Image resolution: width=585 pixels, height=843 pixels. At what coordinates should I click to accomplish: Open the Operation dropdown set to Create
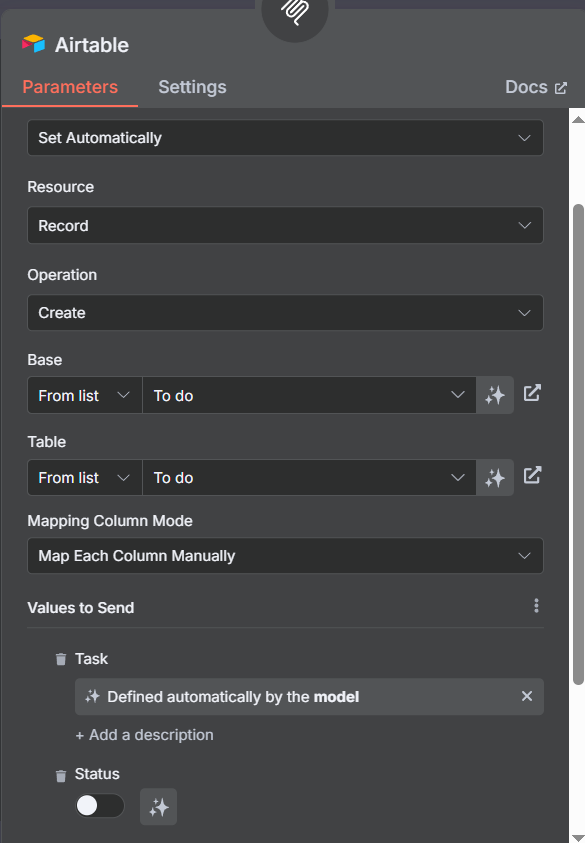click(286, 313)
